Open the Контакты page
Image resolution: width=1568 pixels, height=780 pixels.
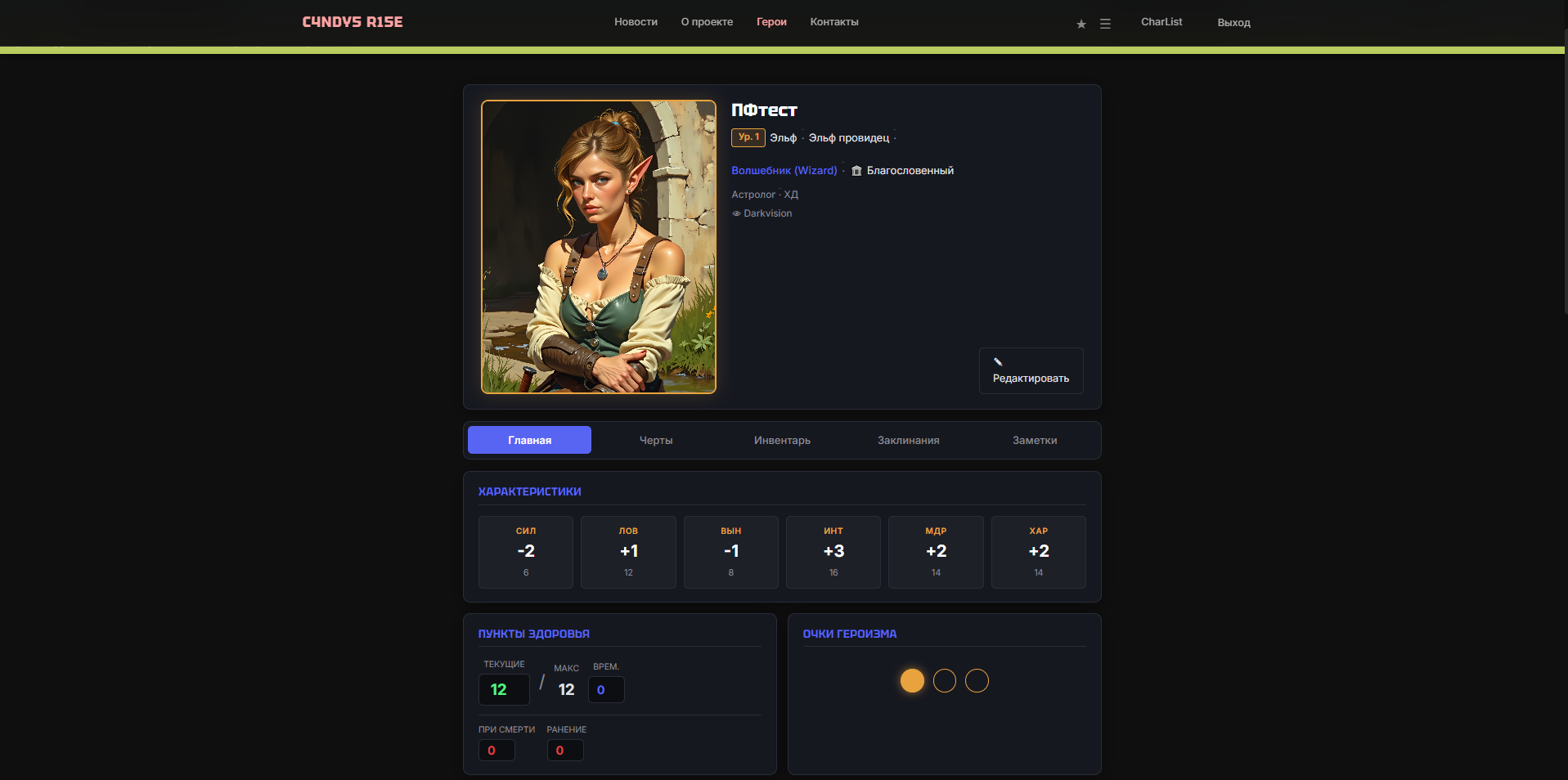pyautogui.click(x=834, y=22)
